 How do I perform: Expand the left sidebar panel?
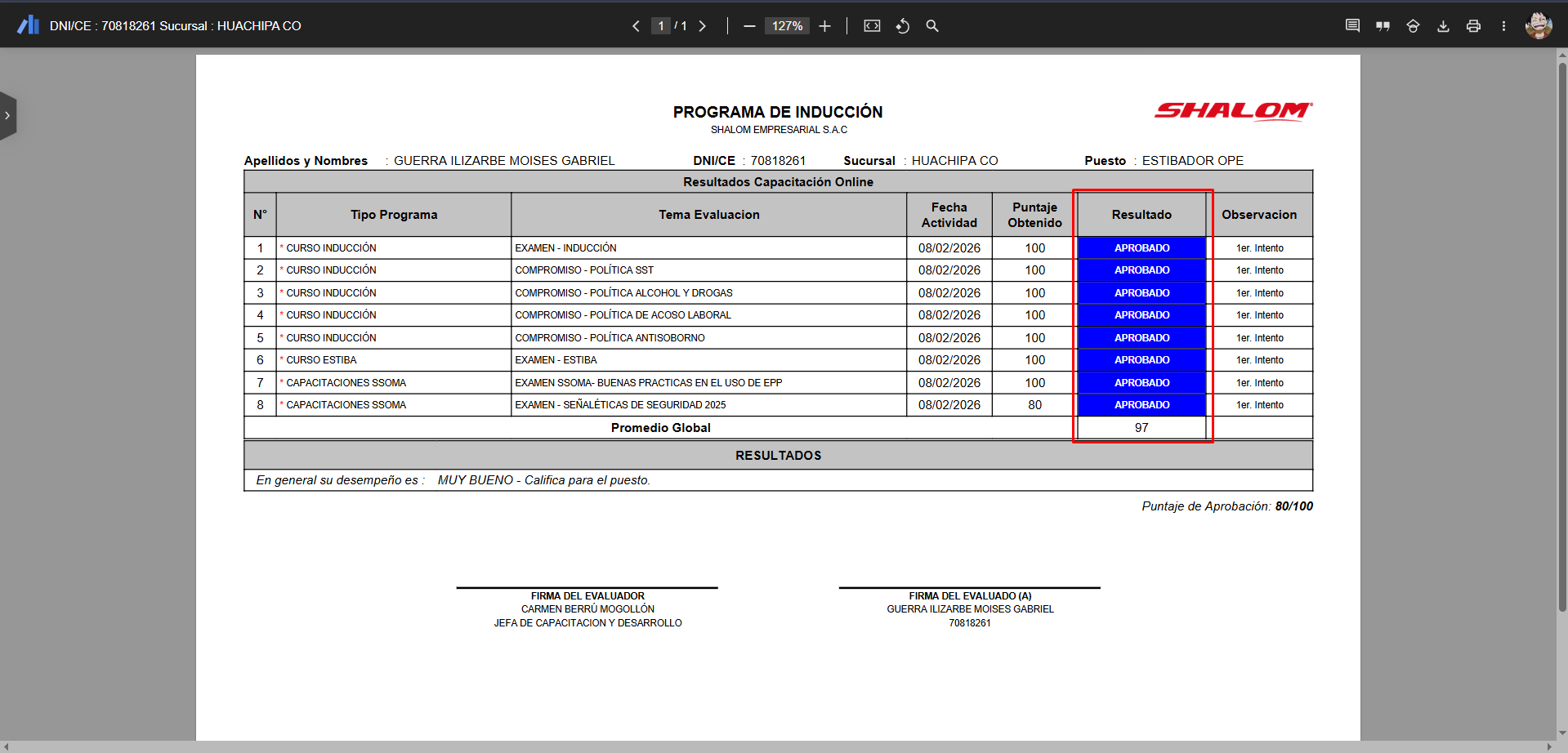pos(7,116)
